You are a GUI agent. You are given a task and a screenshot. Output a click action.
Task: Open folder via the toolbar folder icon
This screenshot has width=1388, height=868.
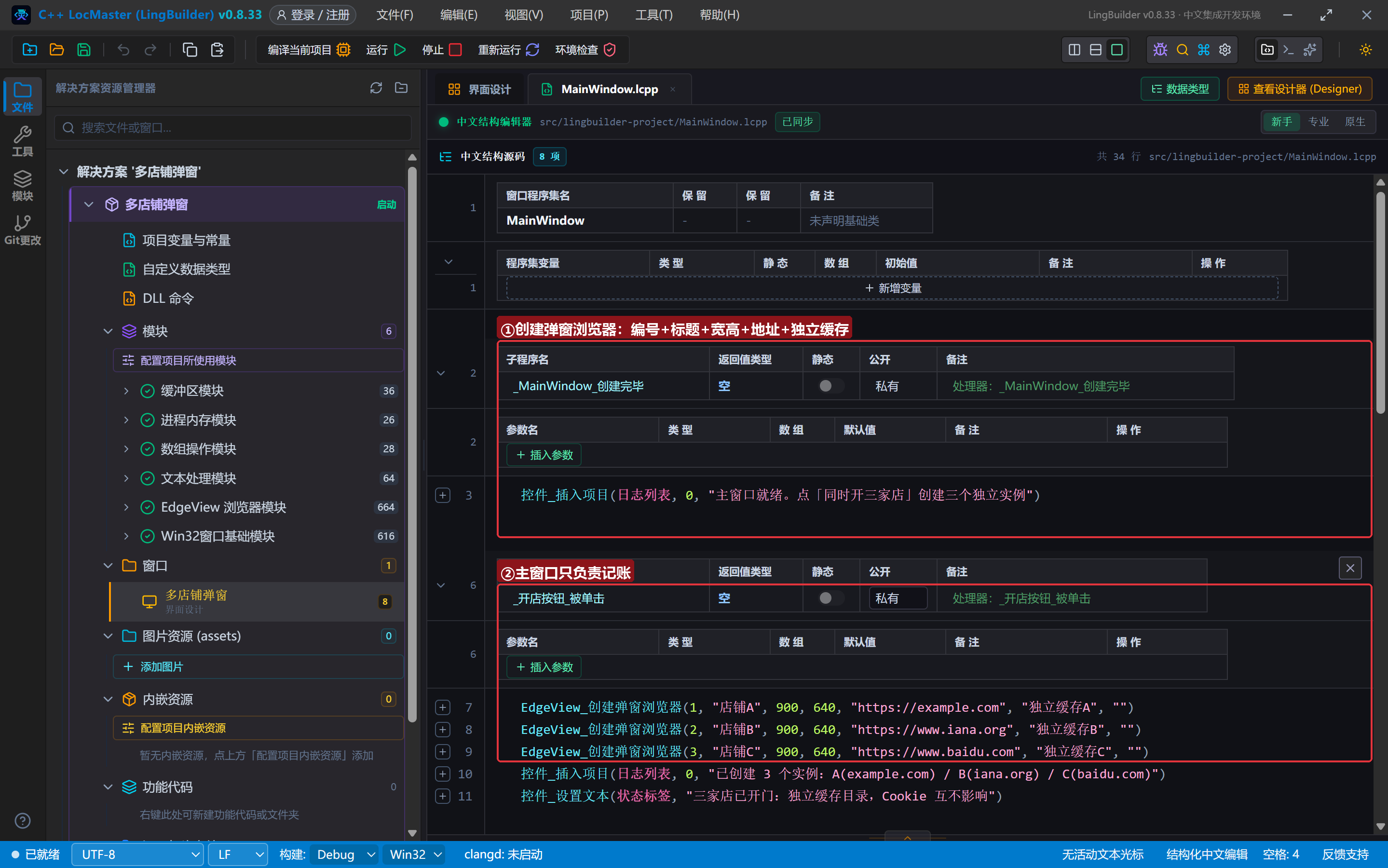pos(56,50)
